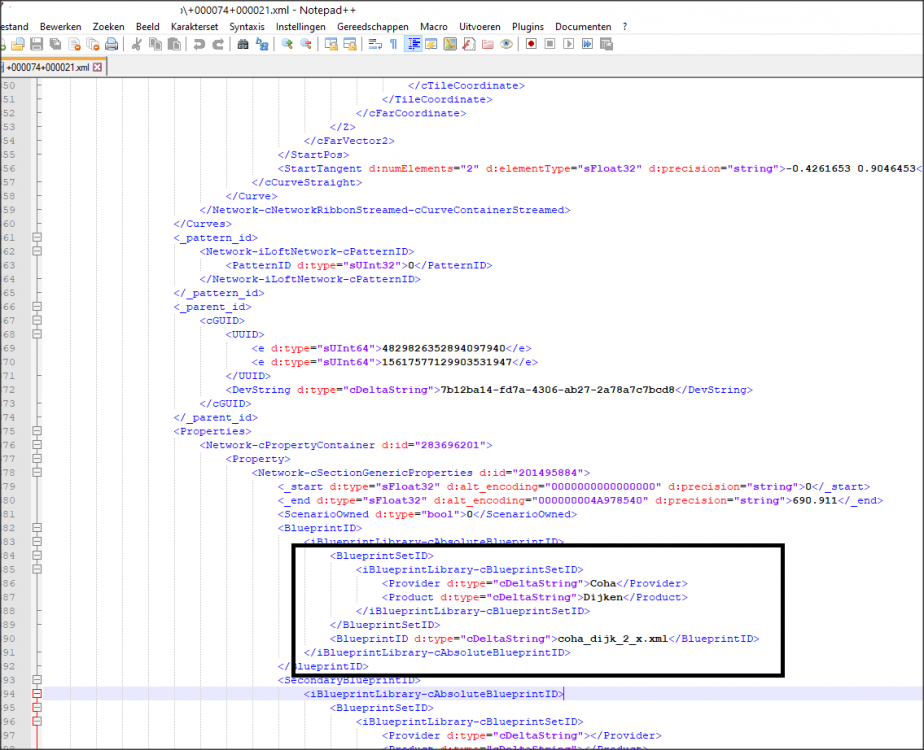Click the Undo arrow icon
This screenshot has height=750, width=924.
pos(199,44)
